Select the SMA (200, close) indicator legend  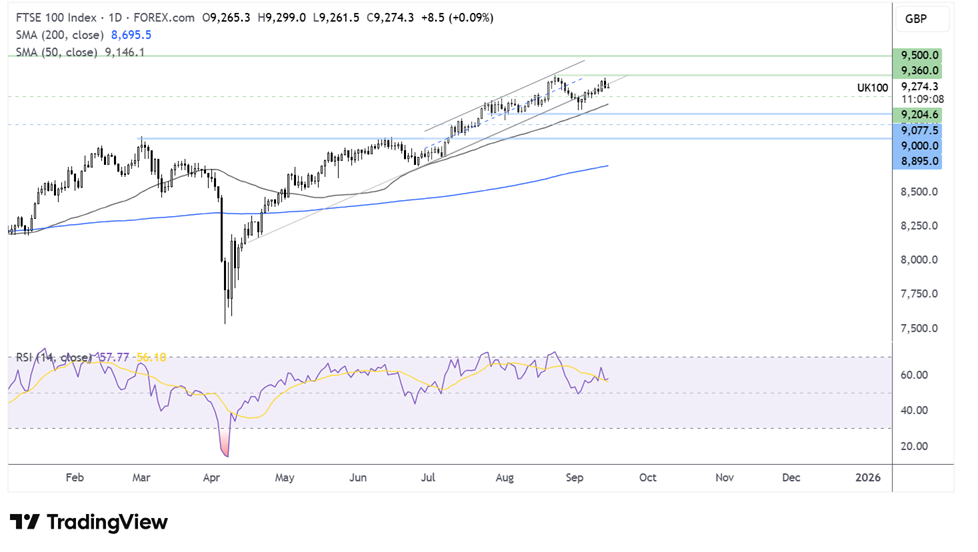tap(59, 35)
